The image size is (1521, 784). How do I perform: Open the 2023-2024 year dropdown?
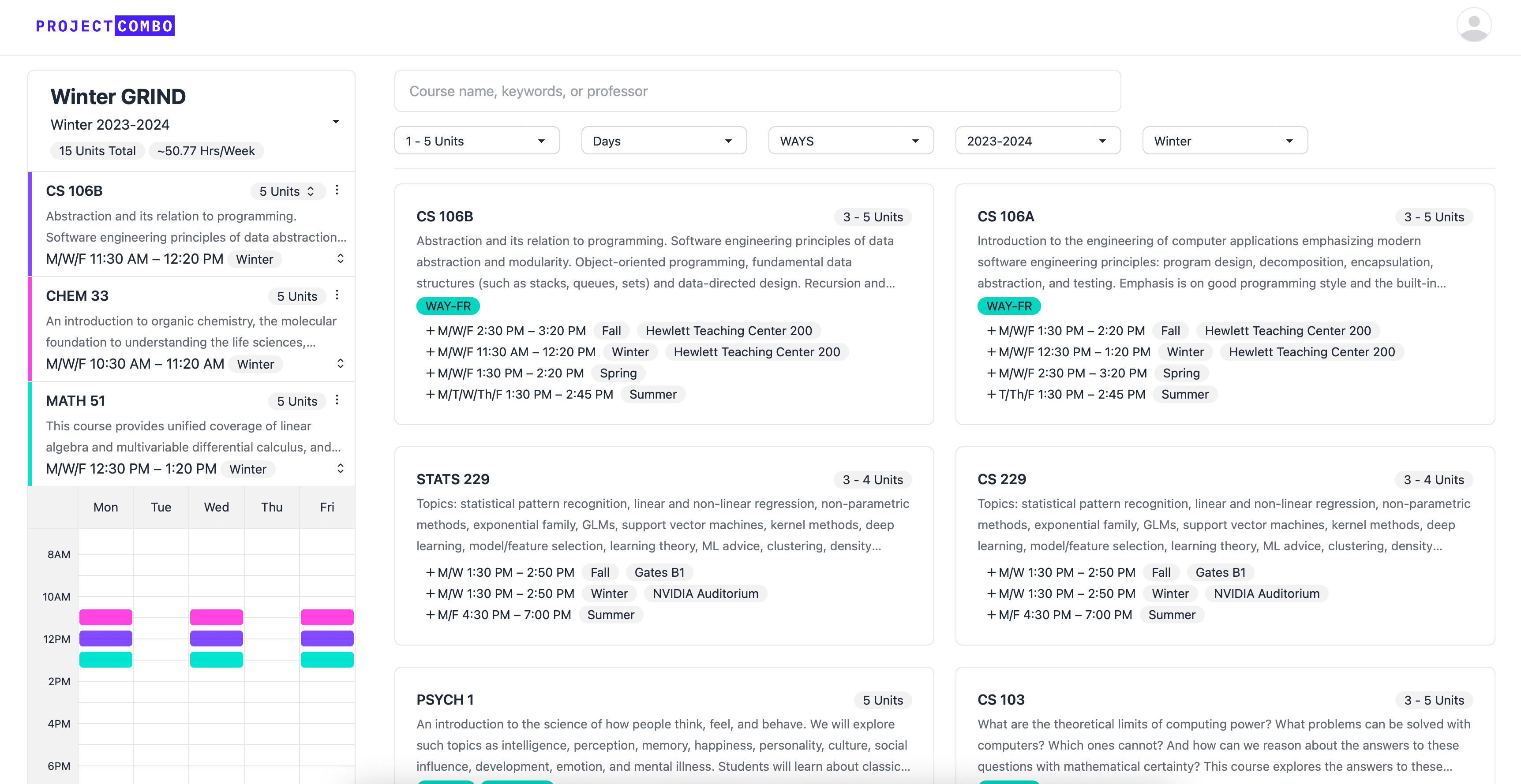[1038, 141]
